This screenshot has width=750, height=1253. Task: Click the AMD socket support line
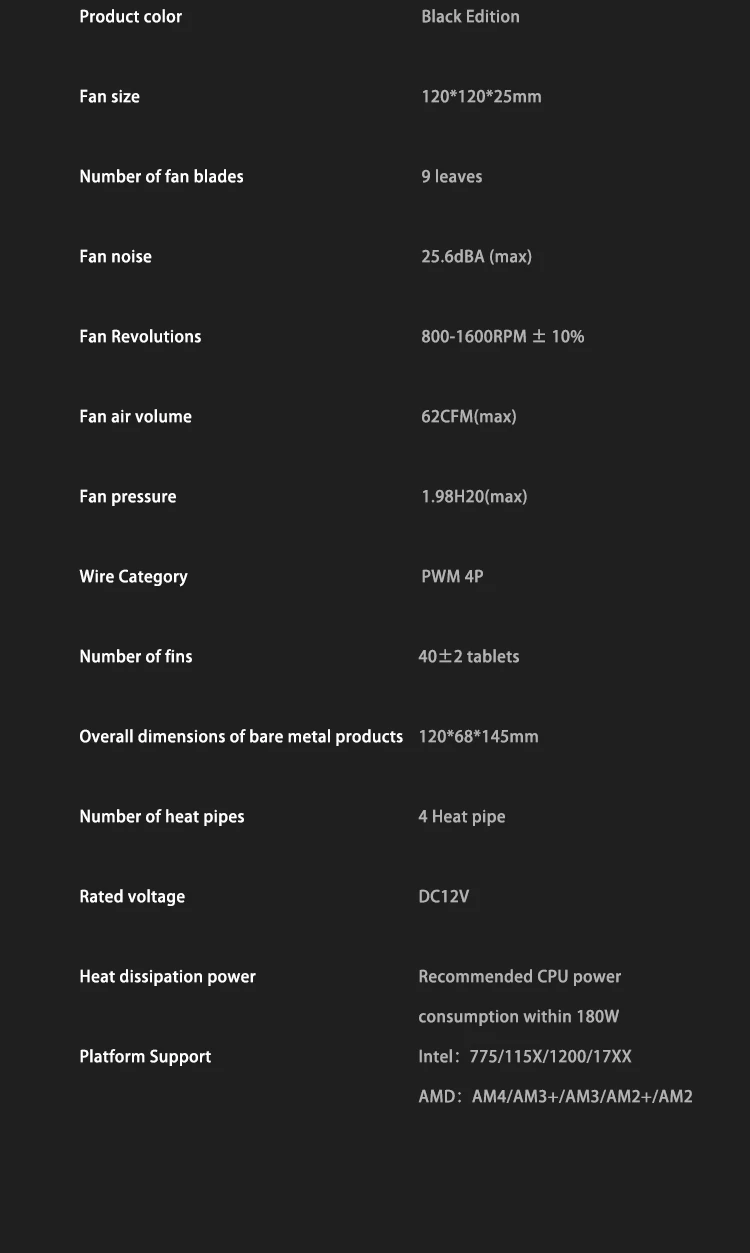pyautogui.click(x=555, y=1097)
